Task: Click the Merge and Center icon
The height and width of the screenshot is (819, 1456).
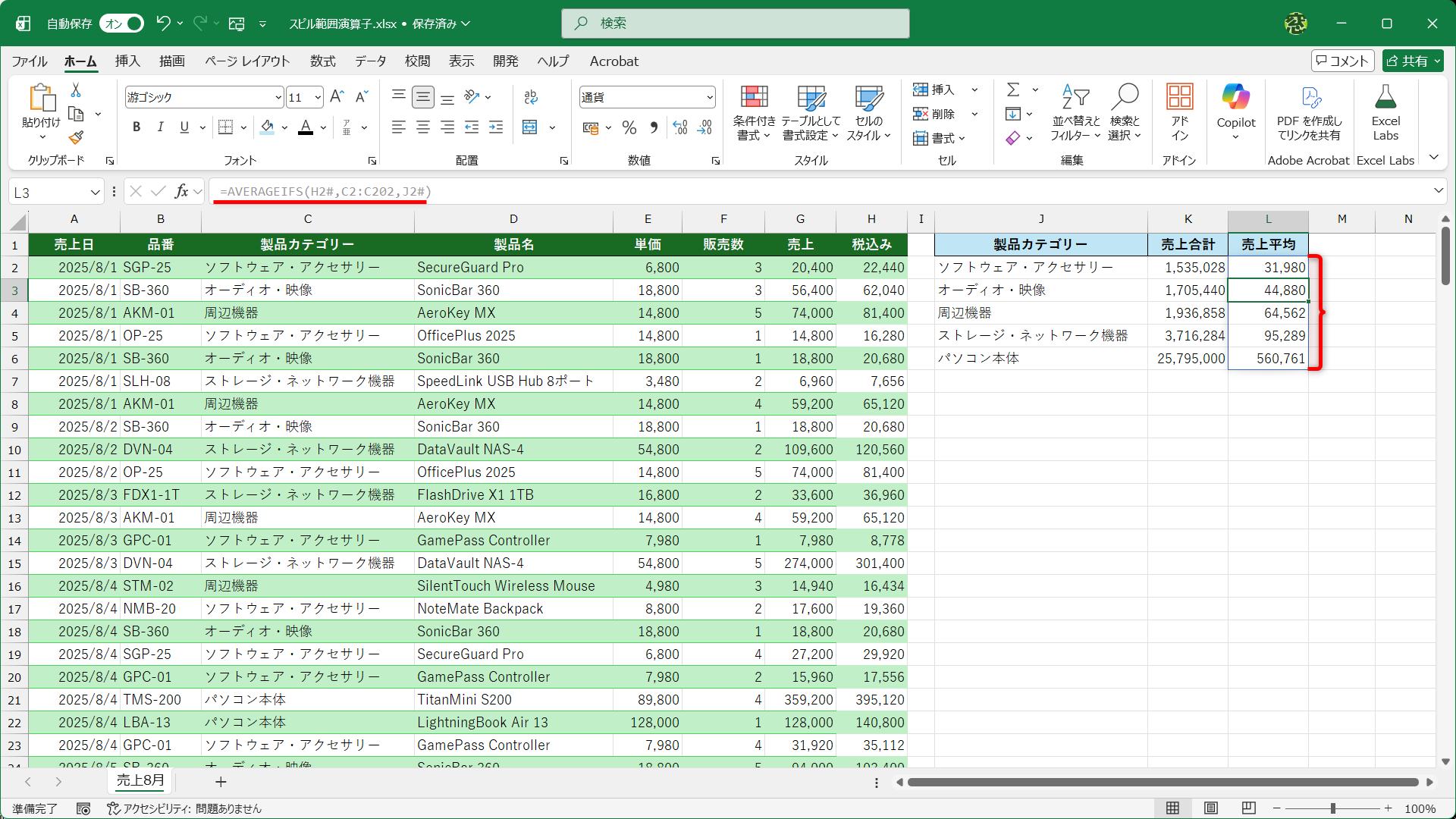Action: (x=530, y=127)
